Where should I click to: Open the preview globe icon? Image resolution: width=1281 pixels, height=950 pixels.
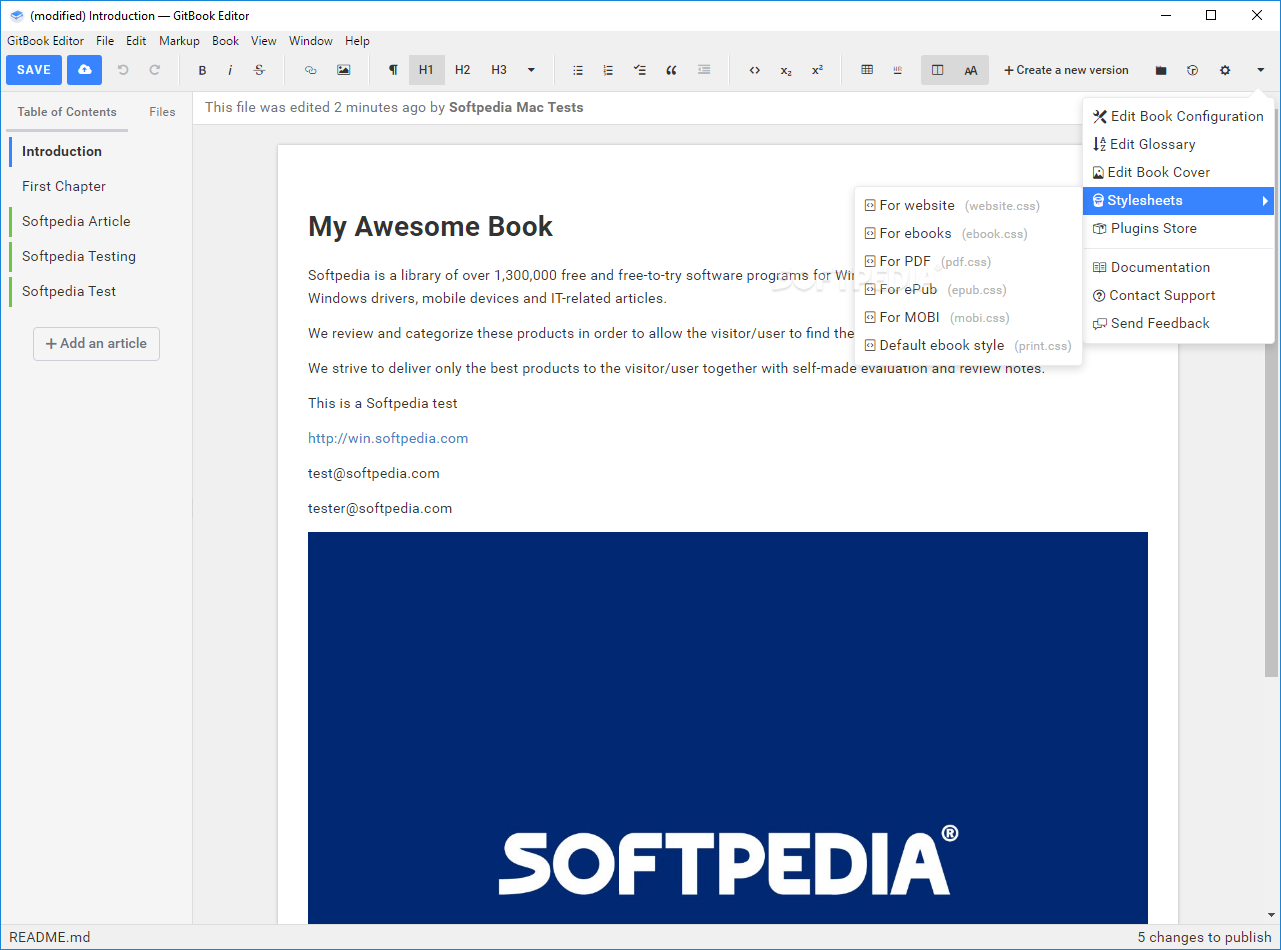pos(1192,70)
